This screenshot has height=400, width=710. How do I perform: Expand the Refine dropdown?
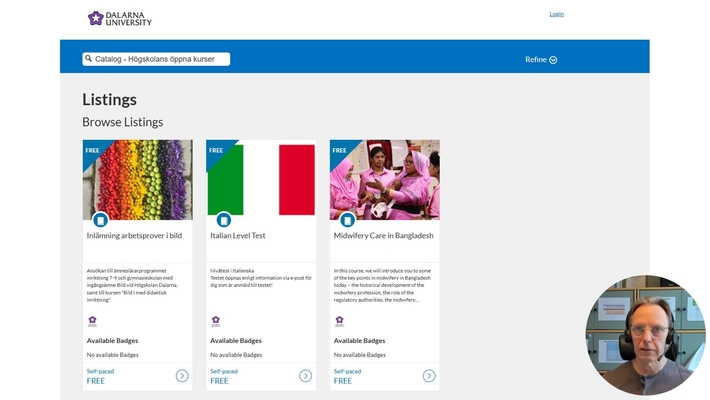pyautogui.click(x=541, y=59)
